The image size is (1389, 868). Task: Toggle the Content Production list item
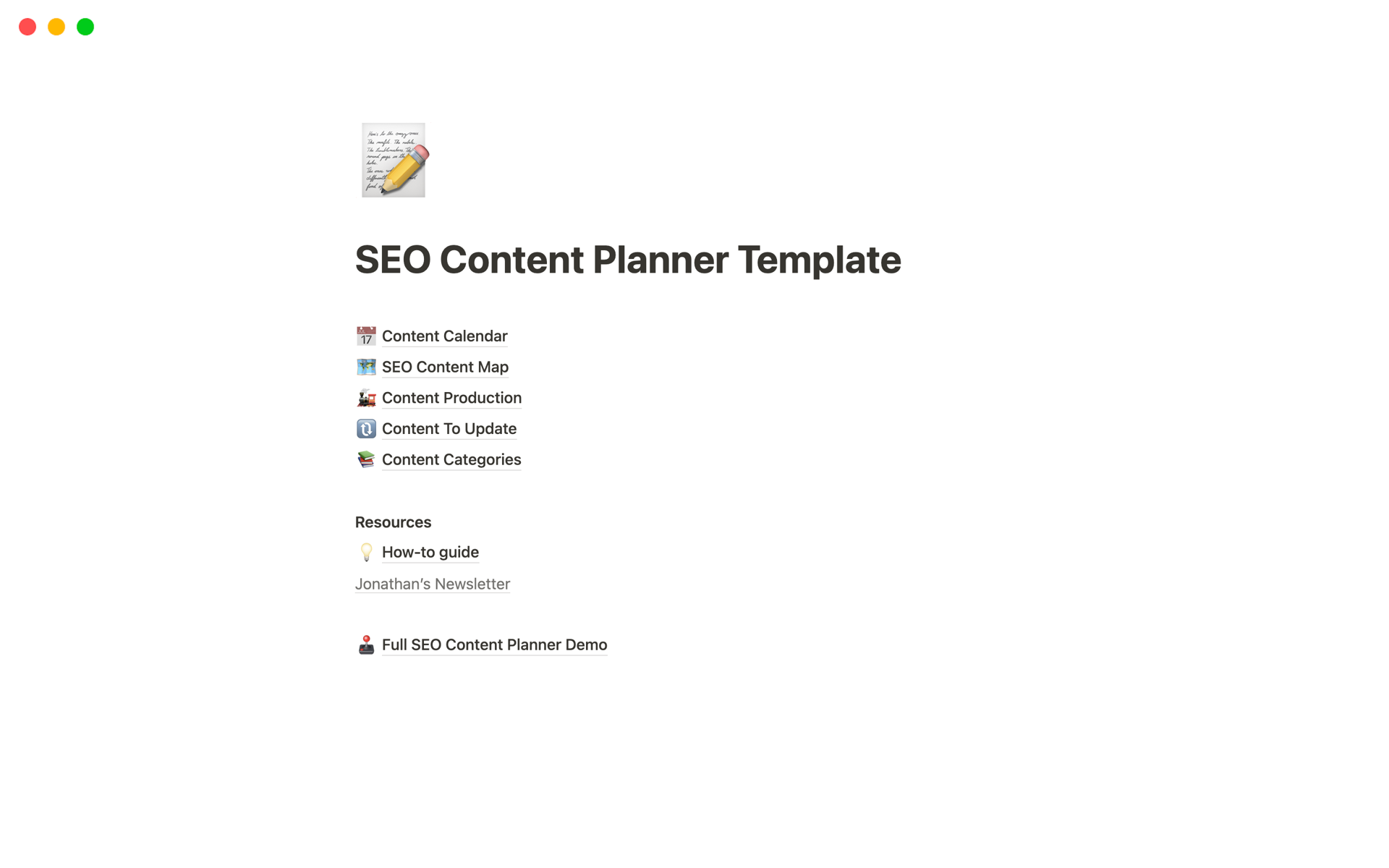pos(452,397)
